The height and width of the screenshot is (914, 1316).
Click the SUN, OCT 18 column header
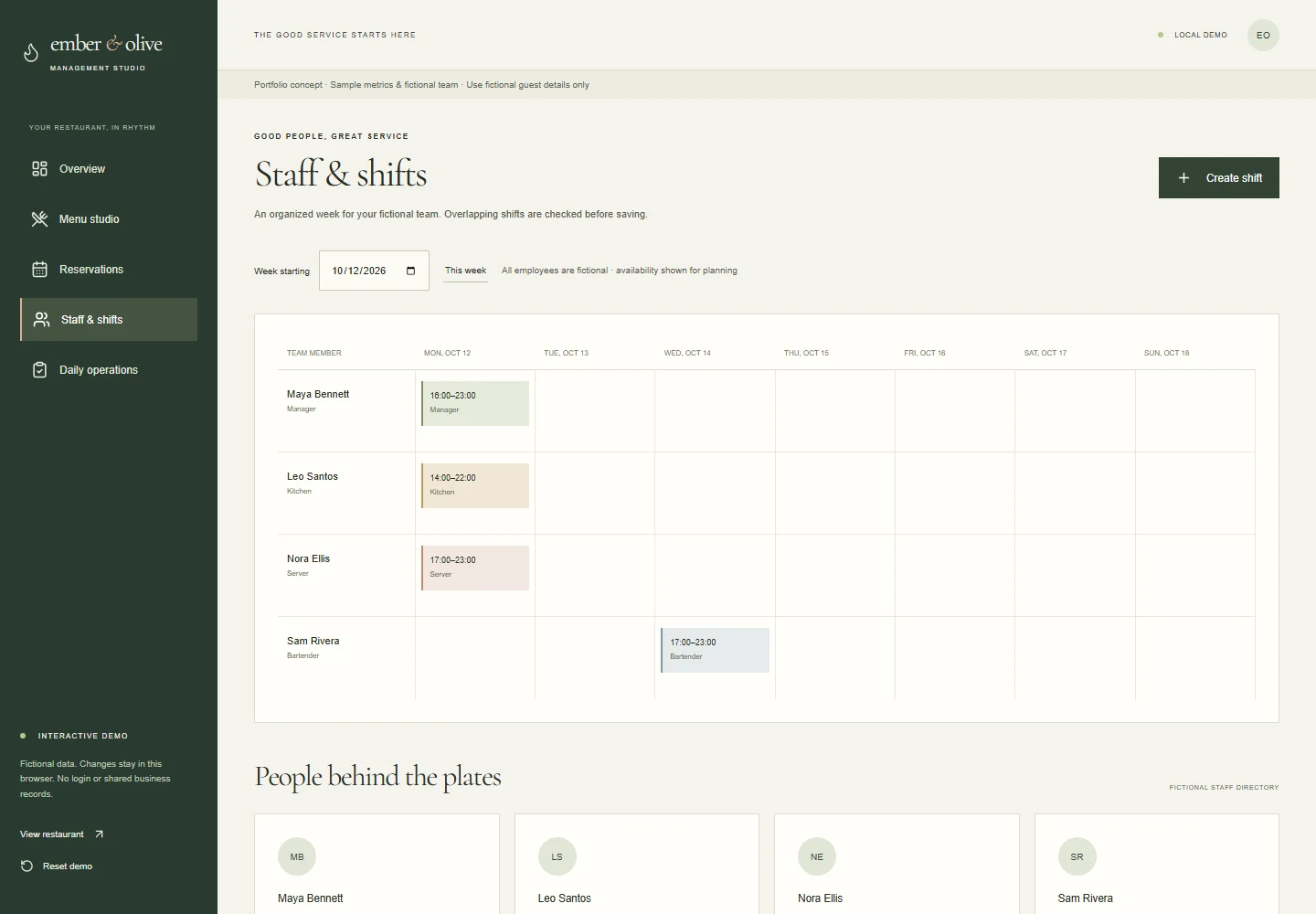[x=1167, y=353]
